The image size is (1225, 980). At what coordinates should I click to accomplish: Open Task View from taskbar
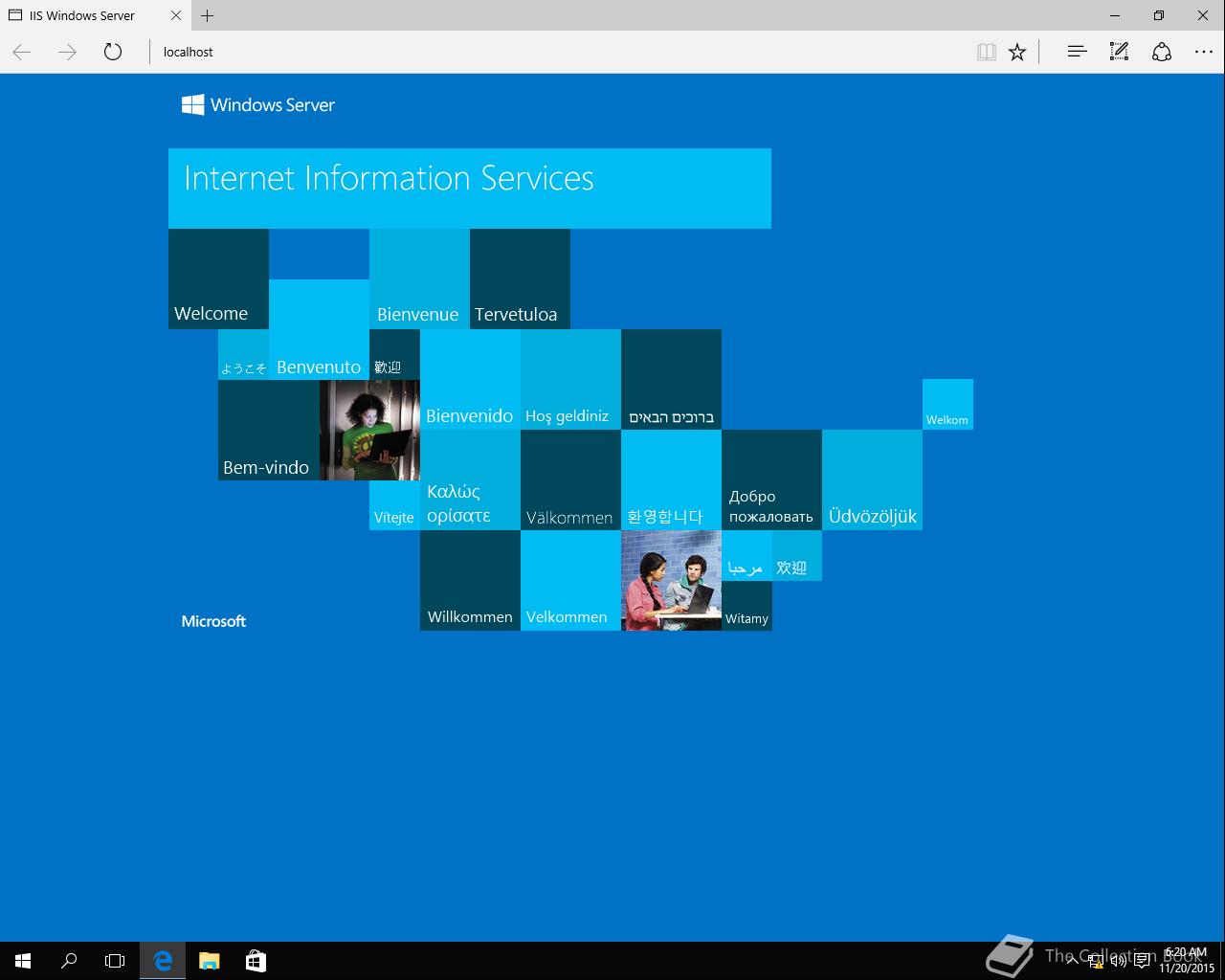(115, 961)
